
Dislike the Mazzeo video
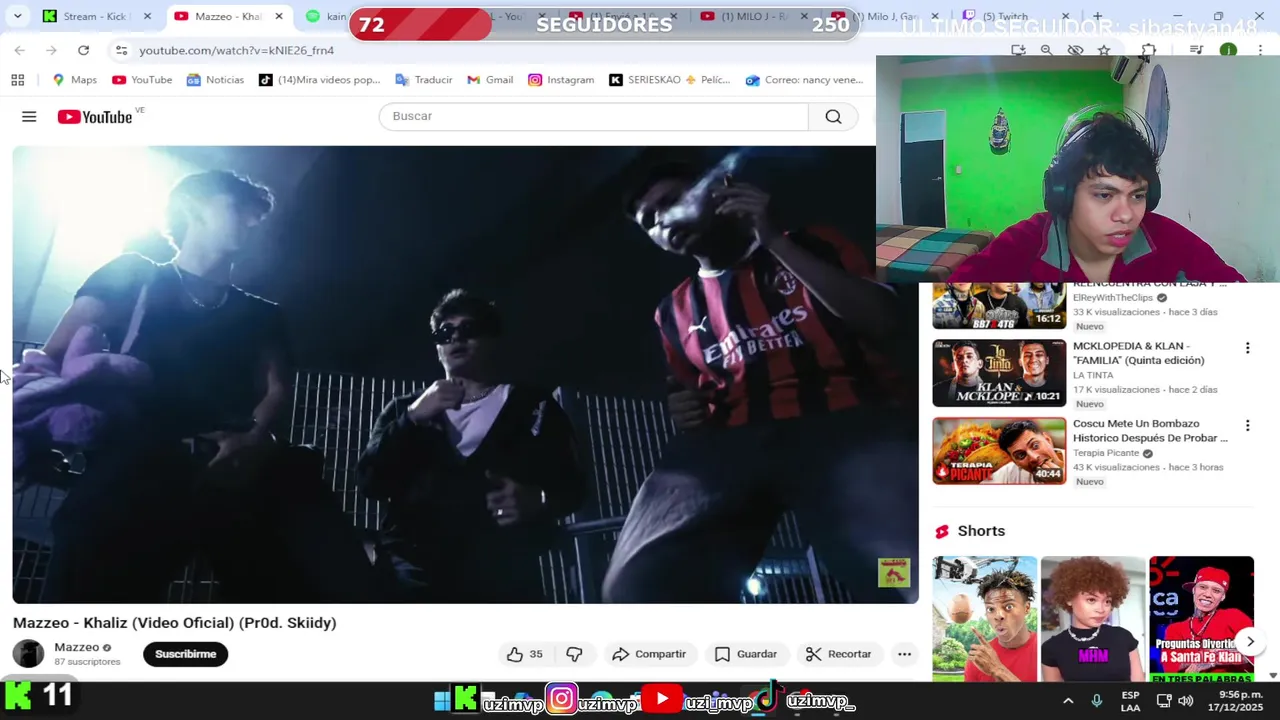coord(574,654)
